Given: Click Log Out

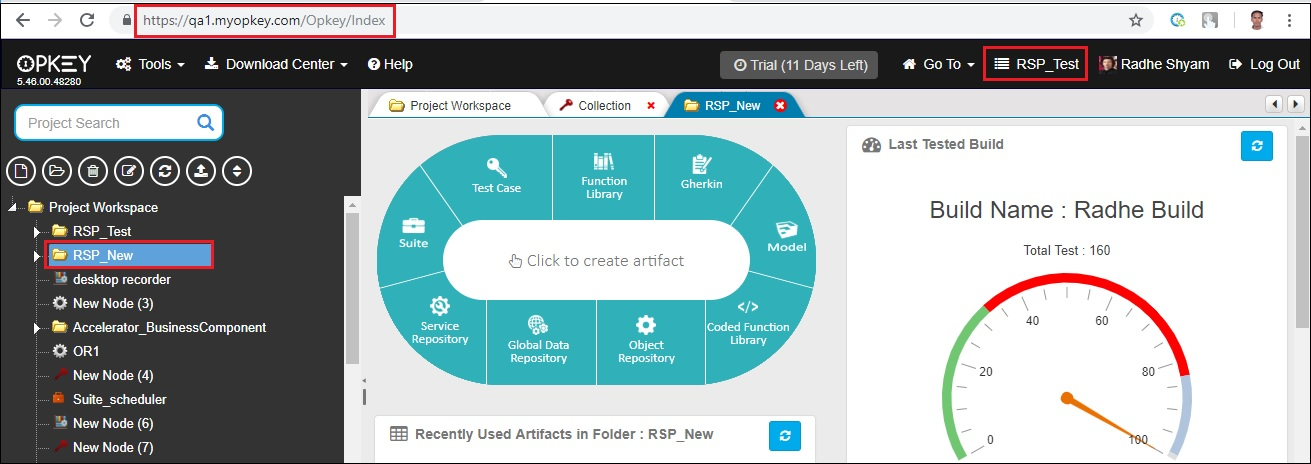Looking at the screenshot, I should [1264, 64].
